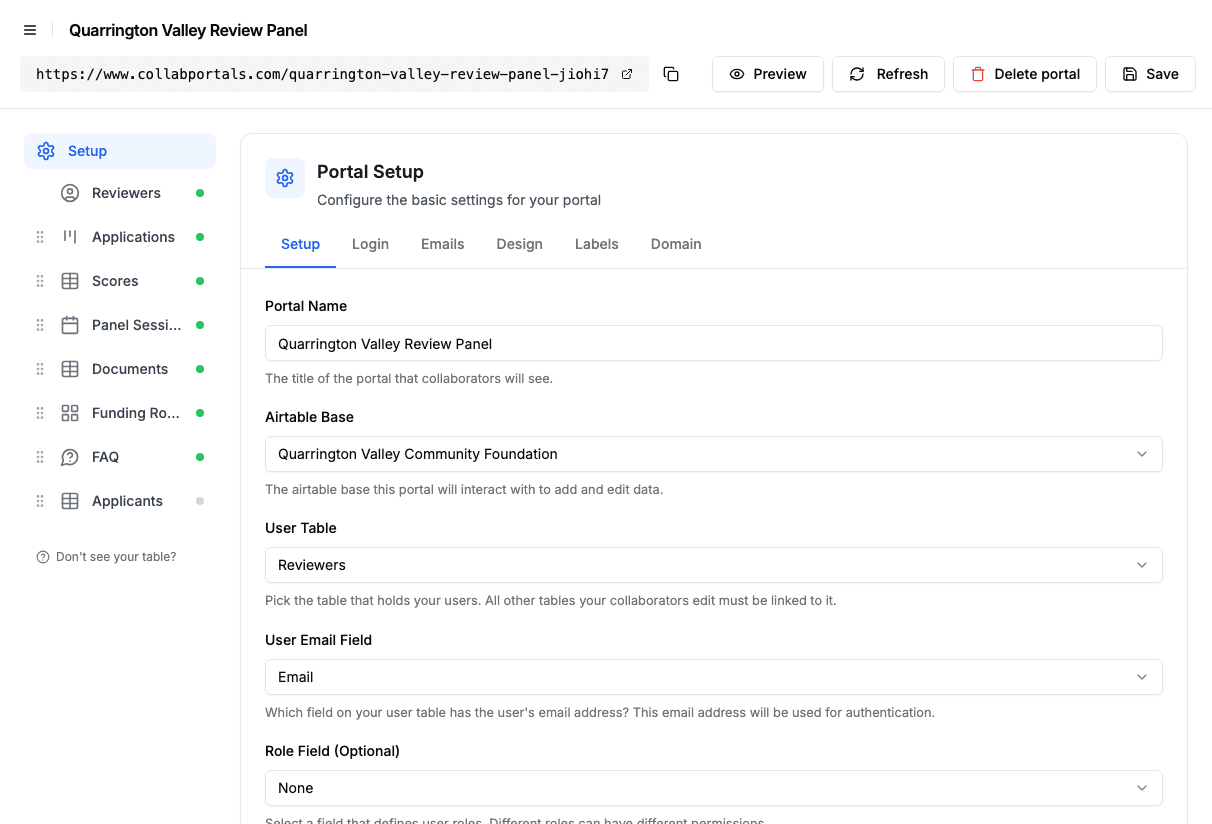Click the Documents table icon
Image resolution: width=1212 pixels, height=824 pixels.
[x=70, y=369]
